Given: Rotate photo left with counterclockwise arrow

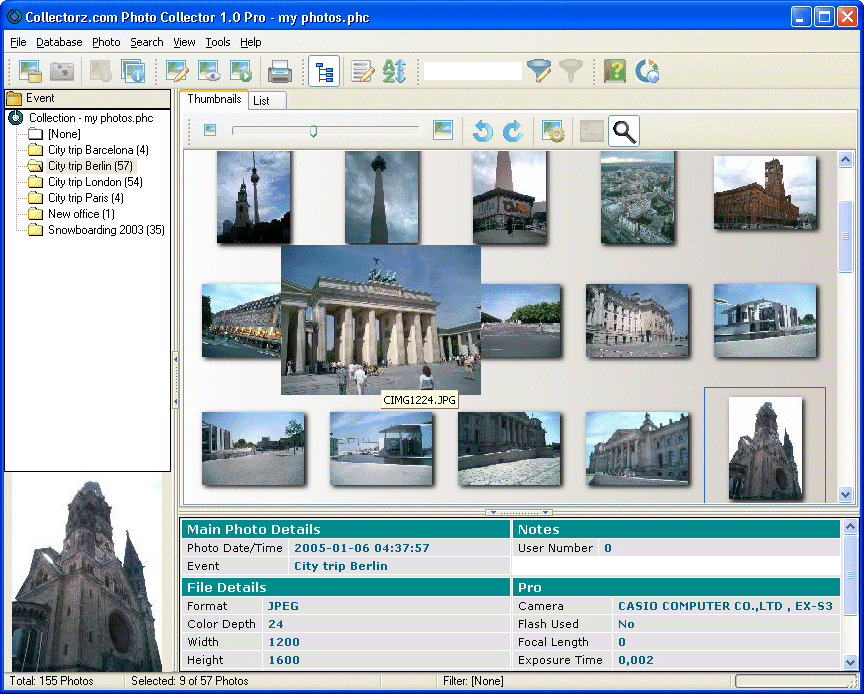Looking at the screenshot, I should pos(483,131).
